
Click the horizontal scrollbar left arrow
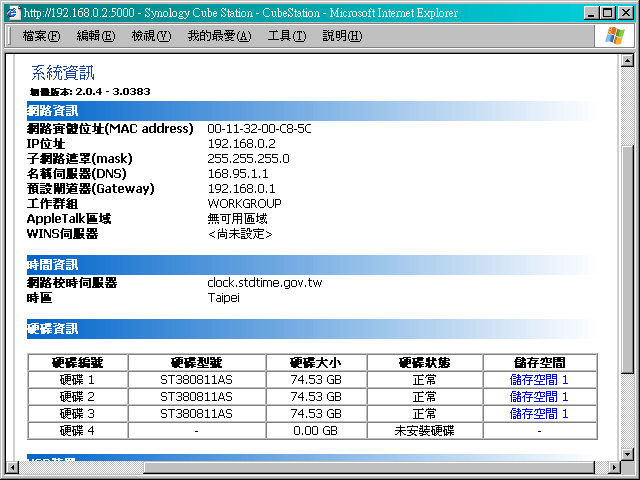(13, 467)
